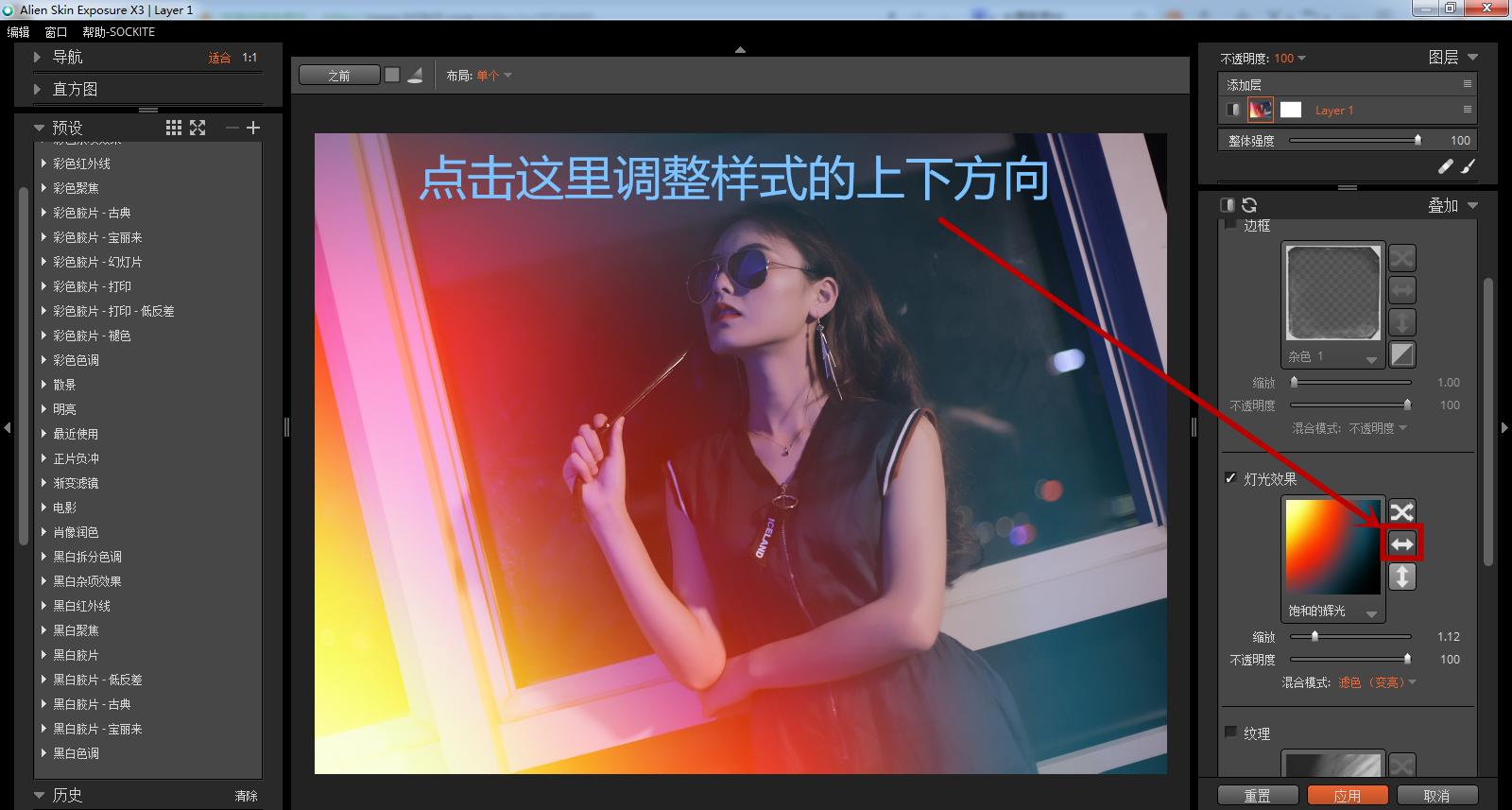1512x810 pixels.
Task: Open the 添加层 row menu icon
Action: click(x=1468, y=84)
